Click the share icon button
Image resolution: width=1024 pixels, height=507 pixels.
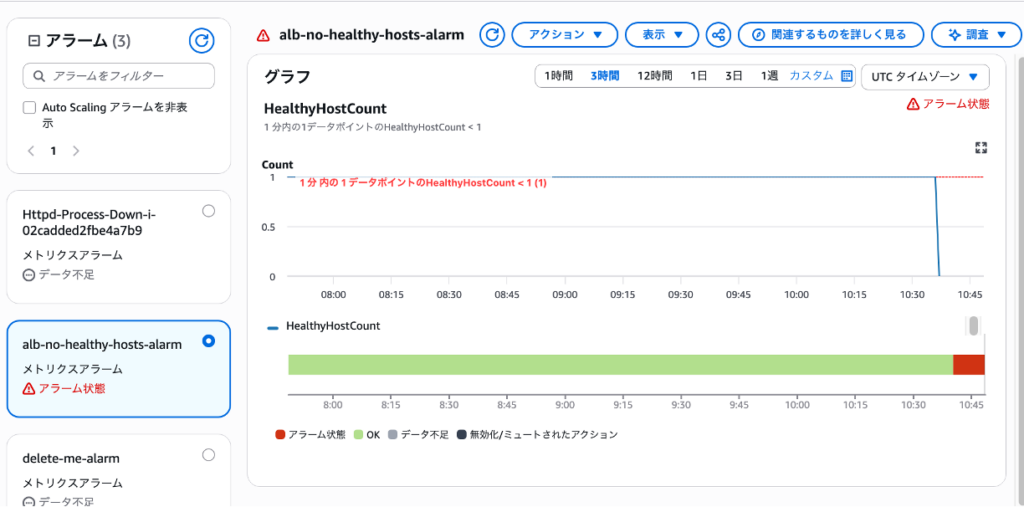[718, 35]
